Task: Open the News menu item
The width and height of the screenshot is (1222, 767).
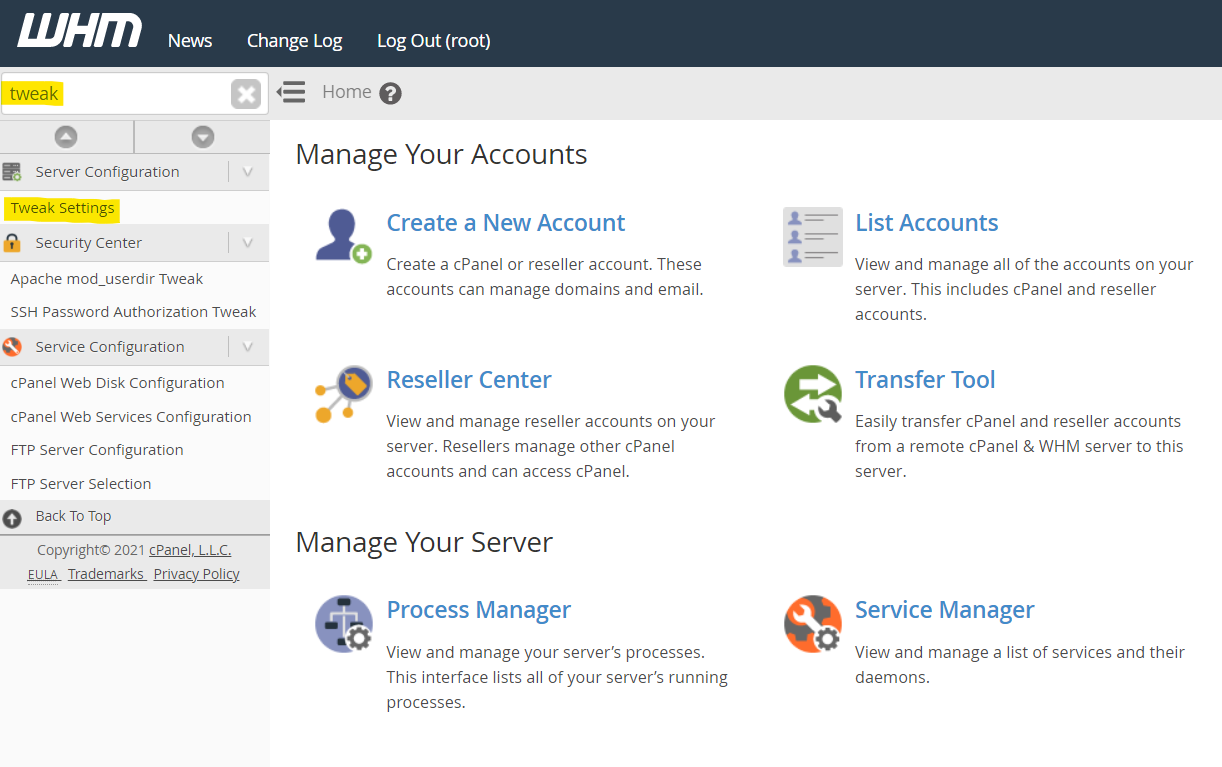Action: (190, 41)
